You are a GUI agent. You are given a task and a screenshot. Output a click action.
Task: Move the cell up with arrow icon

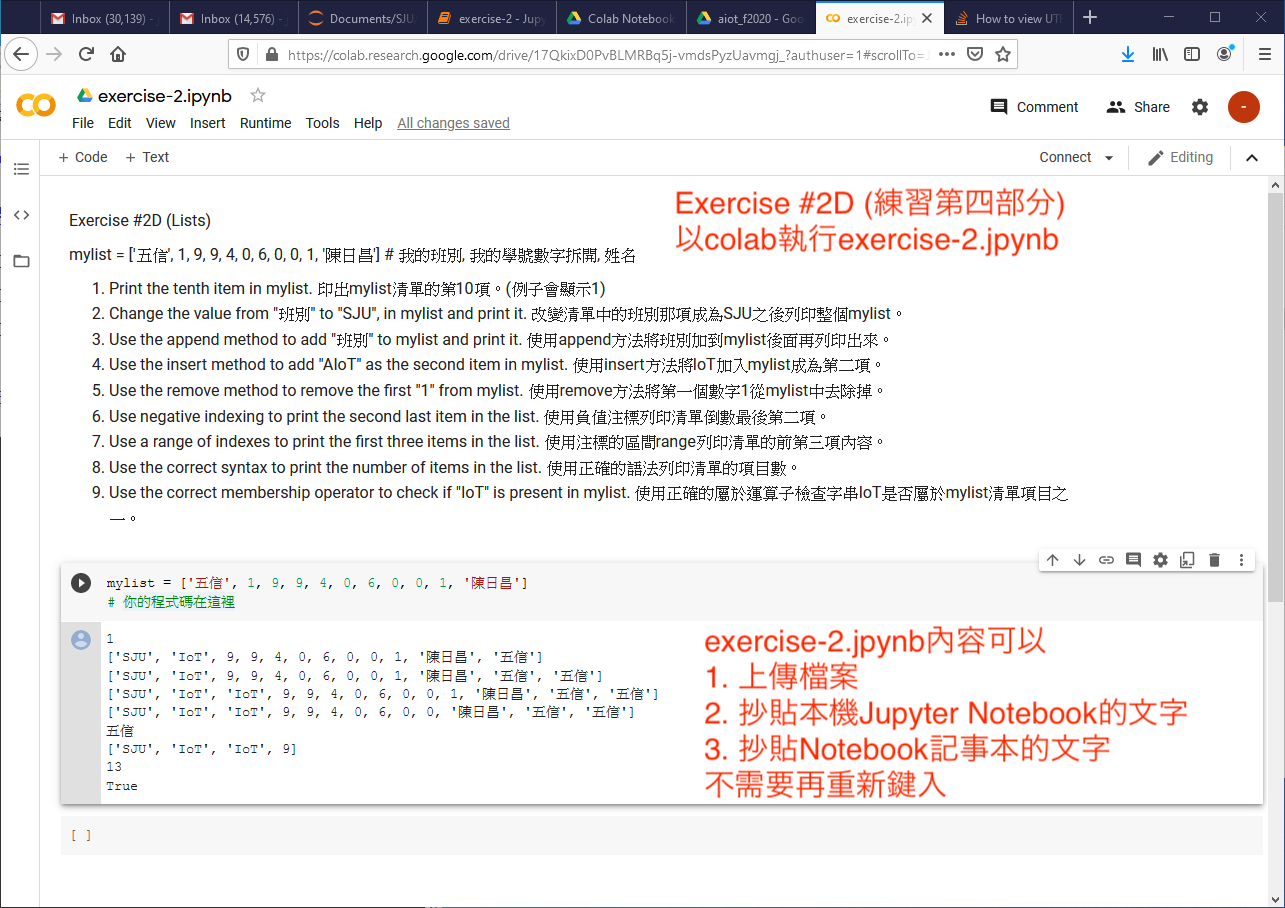(x=1052, y=560)
